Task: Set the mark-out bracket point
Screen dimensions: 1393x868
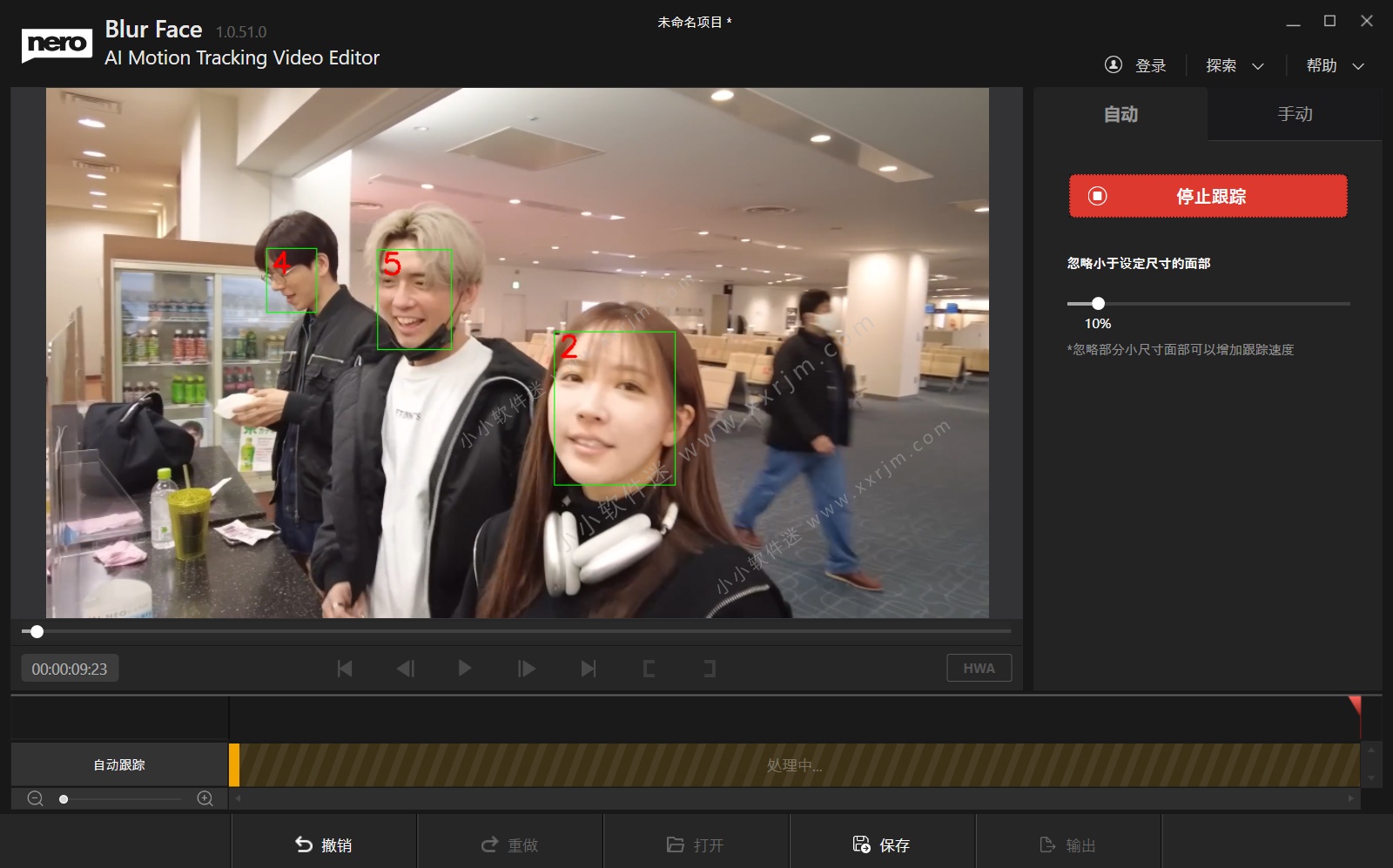Action: (x=710, y=669)
